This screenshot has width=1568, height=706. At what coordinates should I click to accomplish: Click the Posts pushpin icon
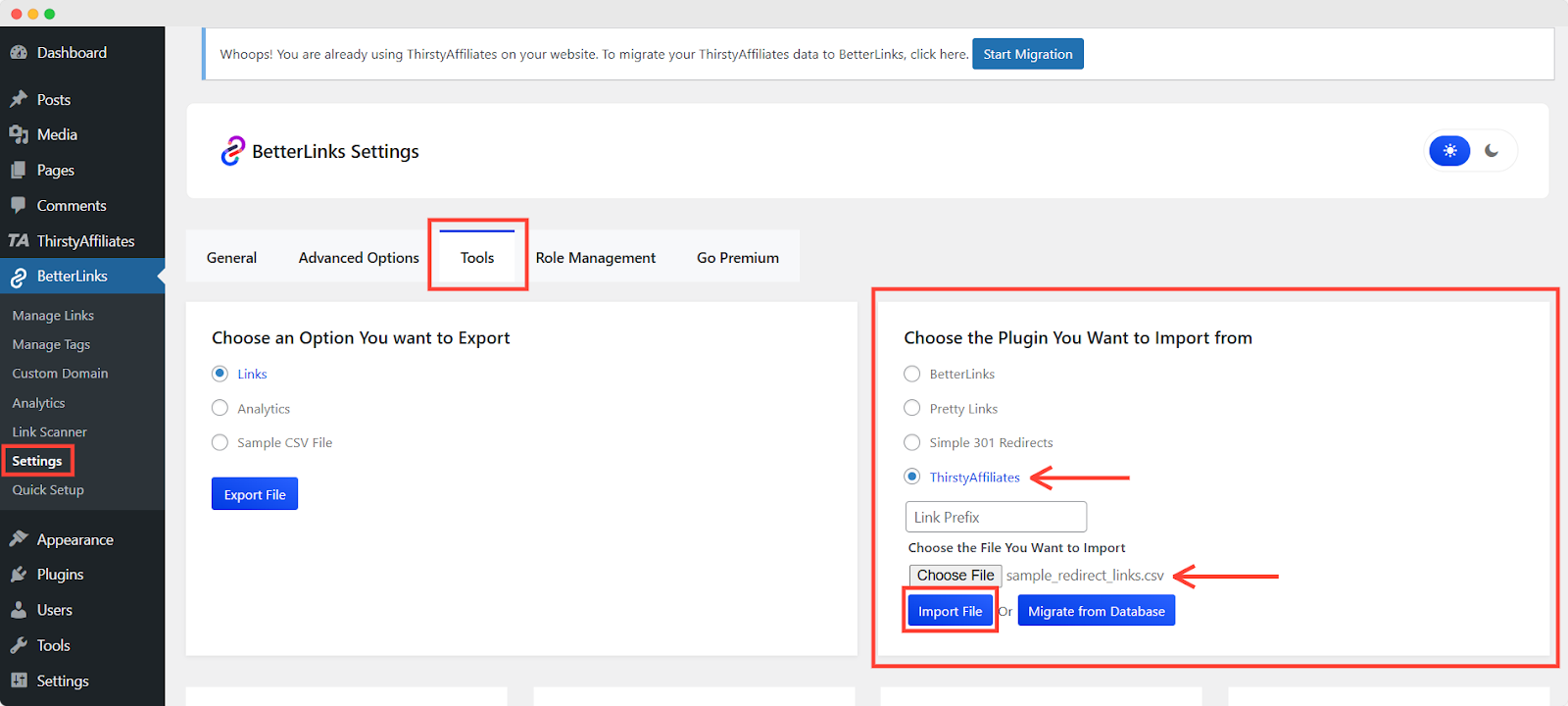pos(19,99)
